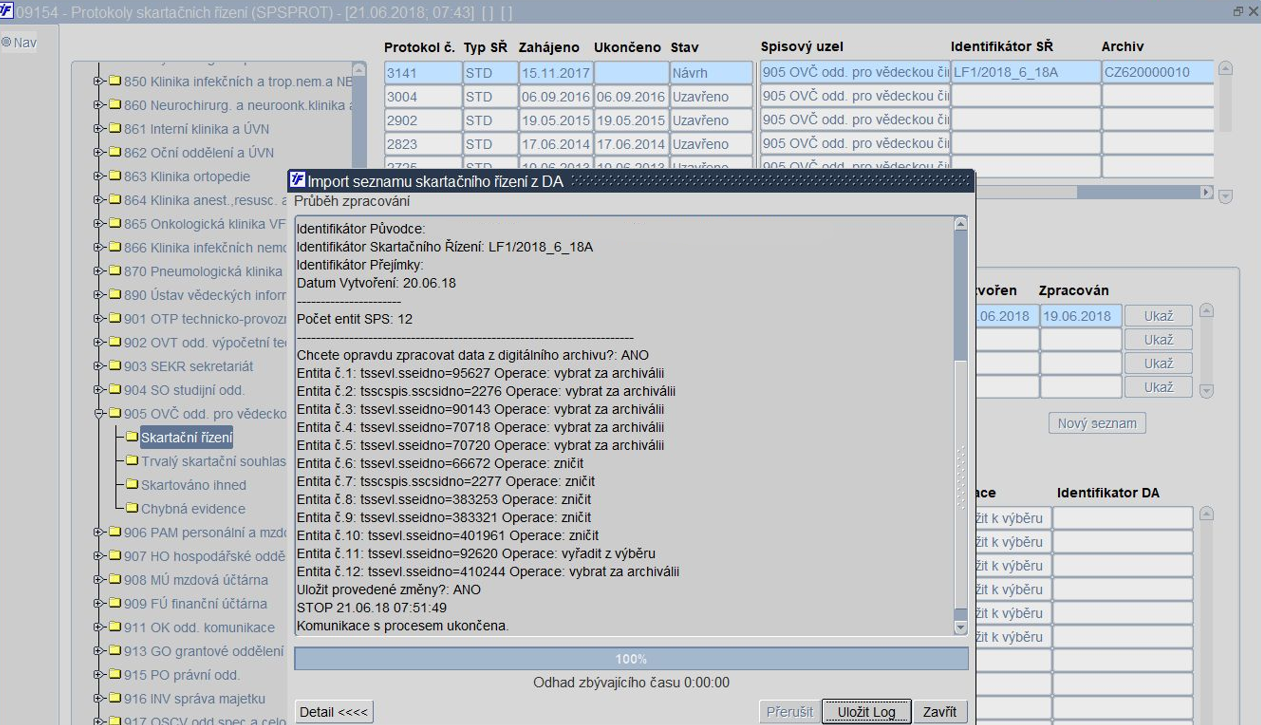Expand the 850 Klinika infekčních node
This screenshot has height=725, width=1261.
click(99, 81)
